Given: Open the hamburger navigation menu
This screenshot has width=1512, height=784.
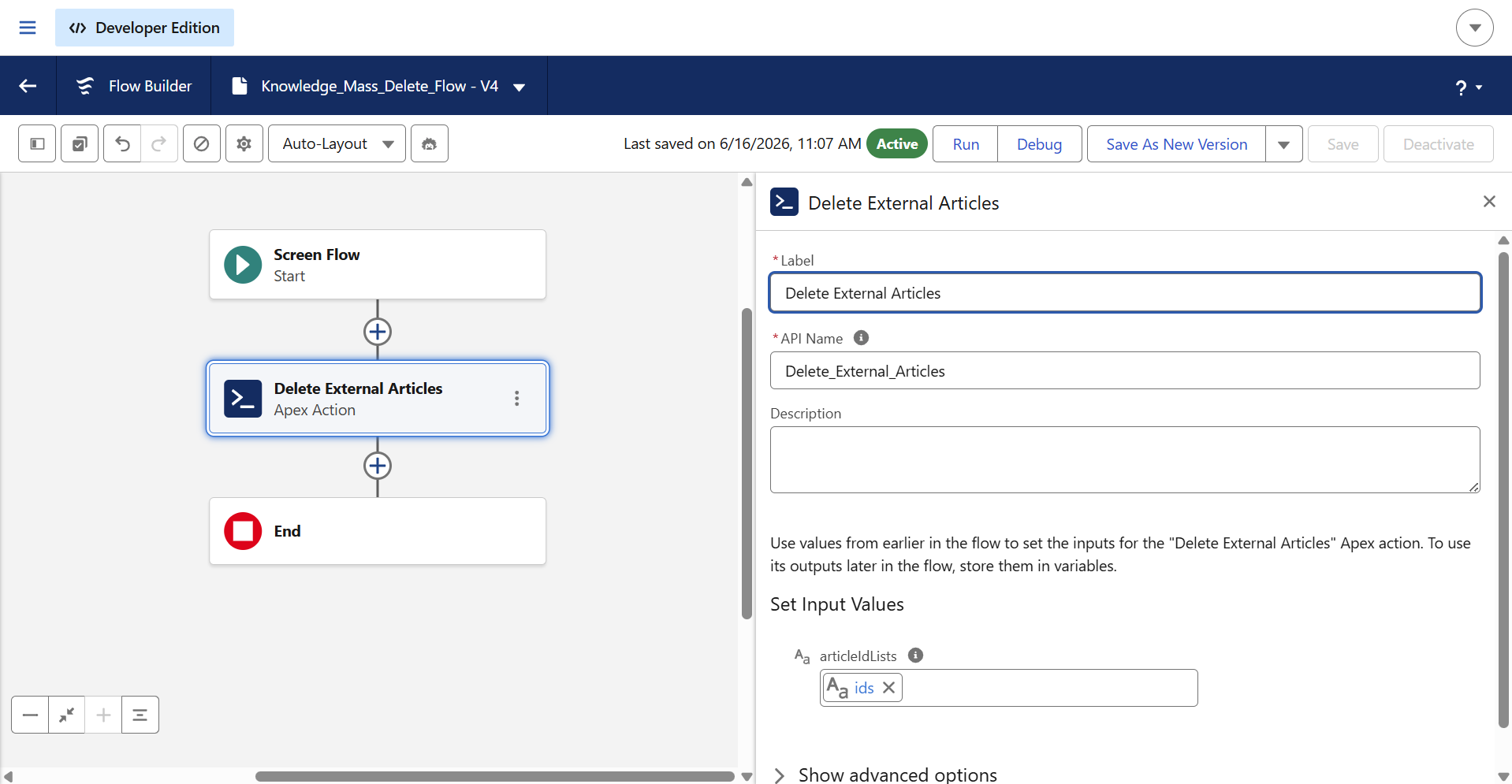Looking at the screenshot, I should (x=28, y=28).
